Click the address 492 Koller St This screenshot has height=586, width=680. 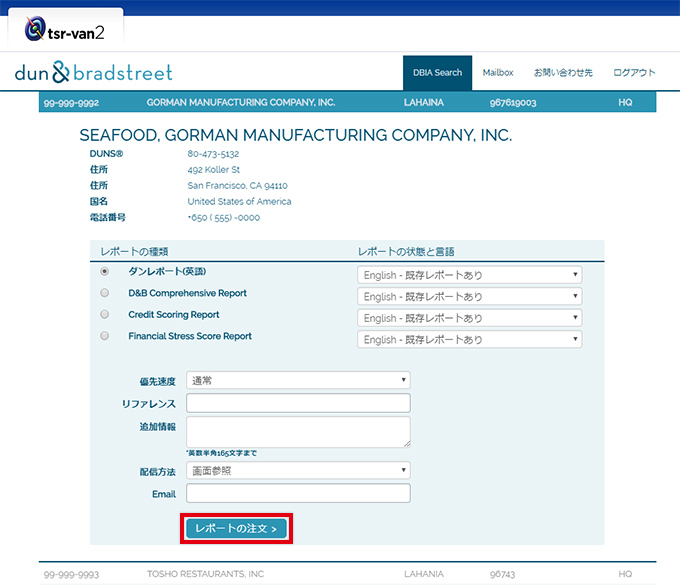214,170
